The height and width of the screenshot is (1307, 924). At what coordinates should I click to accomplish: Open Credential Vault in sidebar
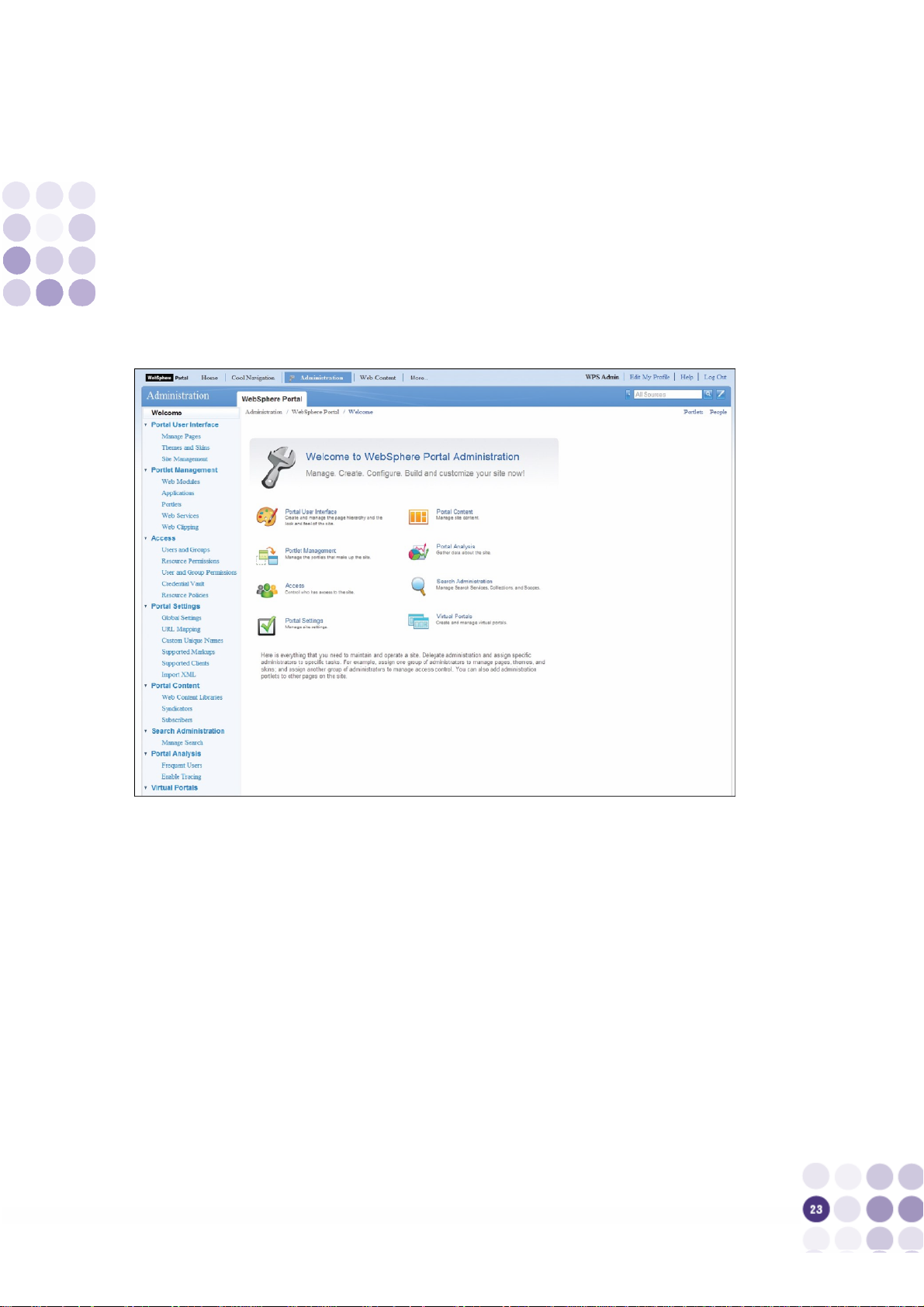183,584
